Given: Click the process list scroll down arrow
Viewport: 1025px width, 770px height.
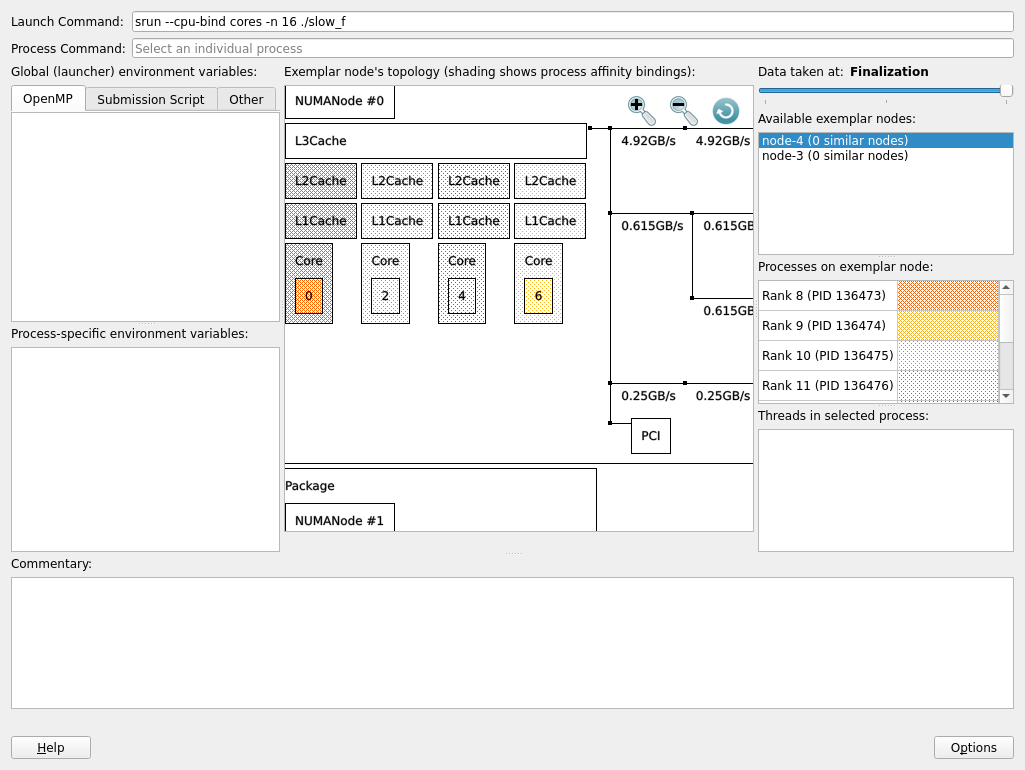Looking at the screenshot, I should tap(1006, 396).
